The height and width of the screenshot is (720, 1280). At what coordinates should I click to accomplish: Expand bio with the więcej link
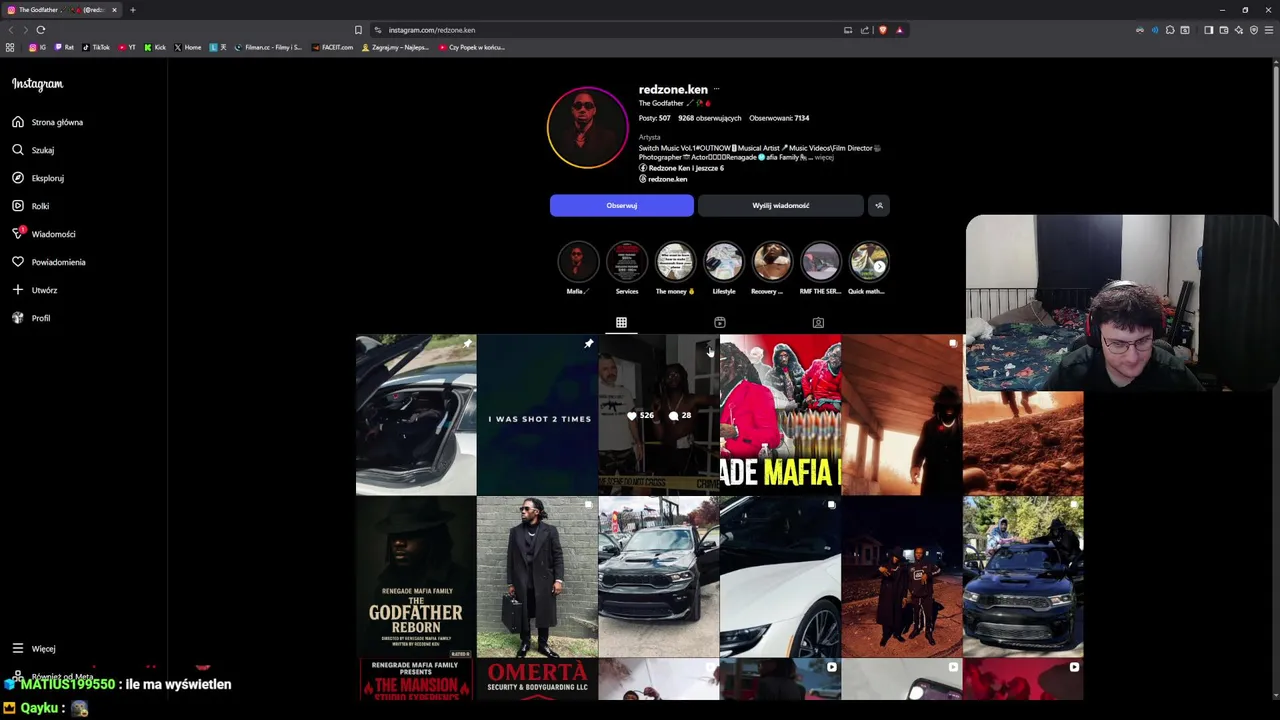(824, 157)
